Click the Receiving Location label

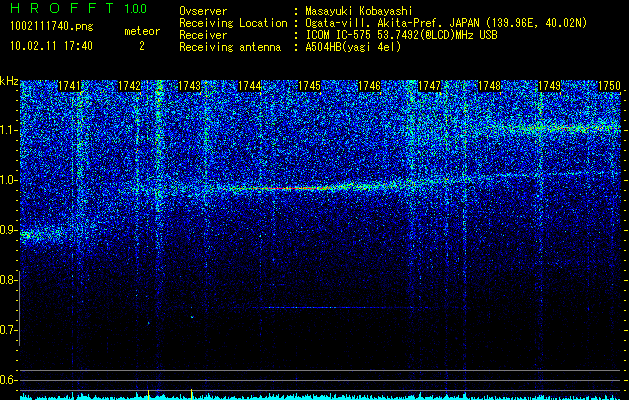[233, 23]
